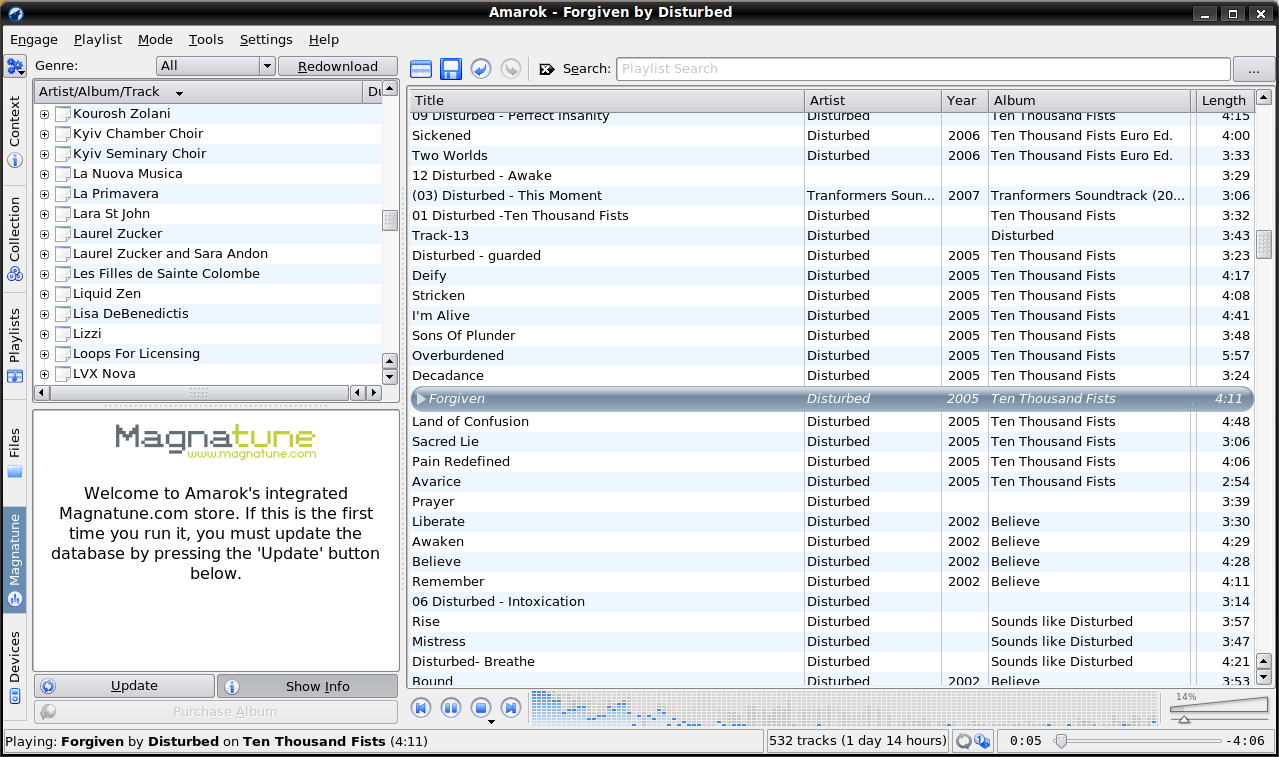Screen dimensions: 1279x757
Task: Stop playback
Action: pyautogui.click(x=481, y=708)
